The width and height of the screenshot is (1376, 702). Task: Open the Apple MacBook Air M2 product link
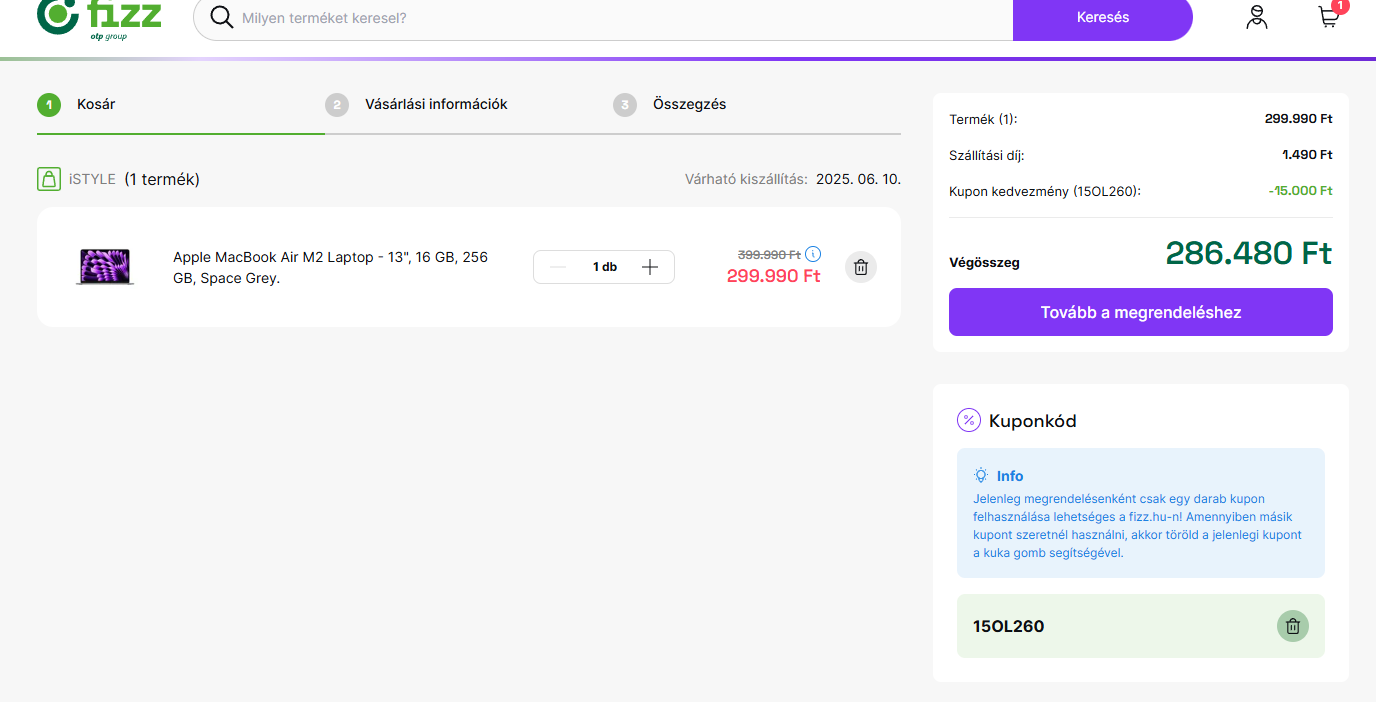(x=330, y=267)
